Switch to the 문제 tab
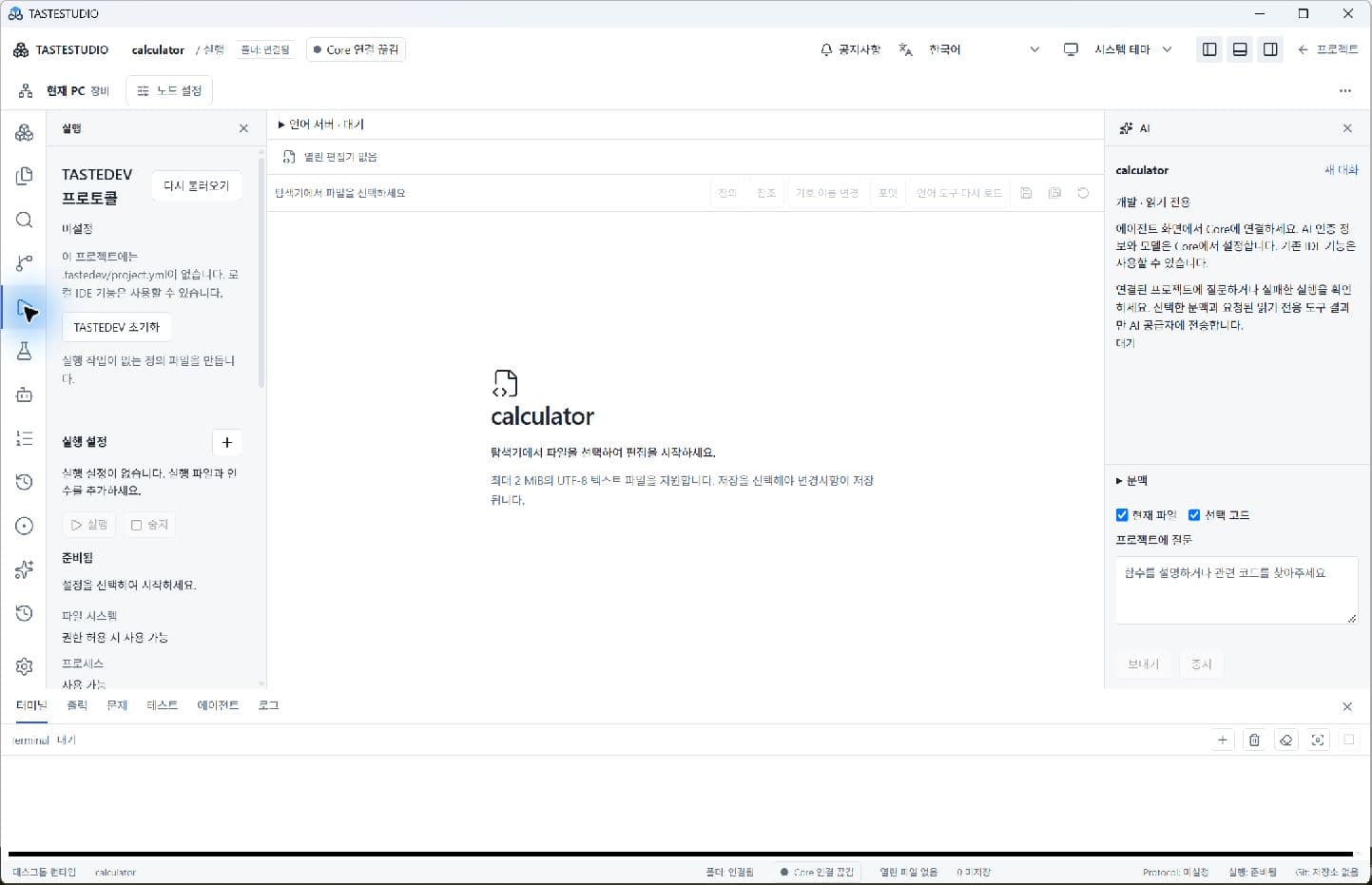 click(x=117, y=705)
